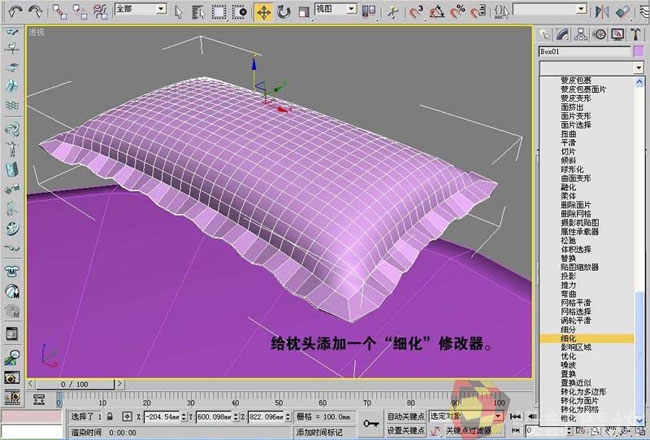650x440 pixels.
Task: Switch to the Display command panel tab
Action: (618, 34)
